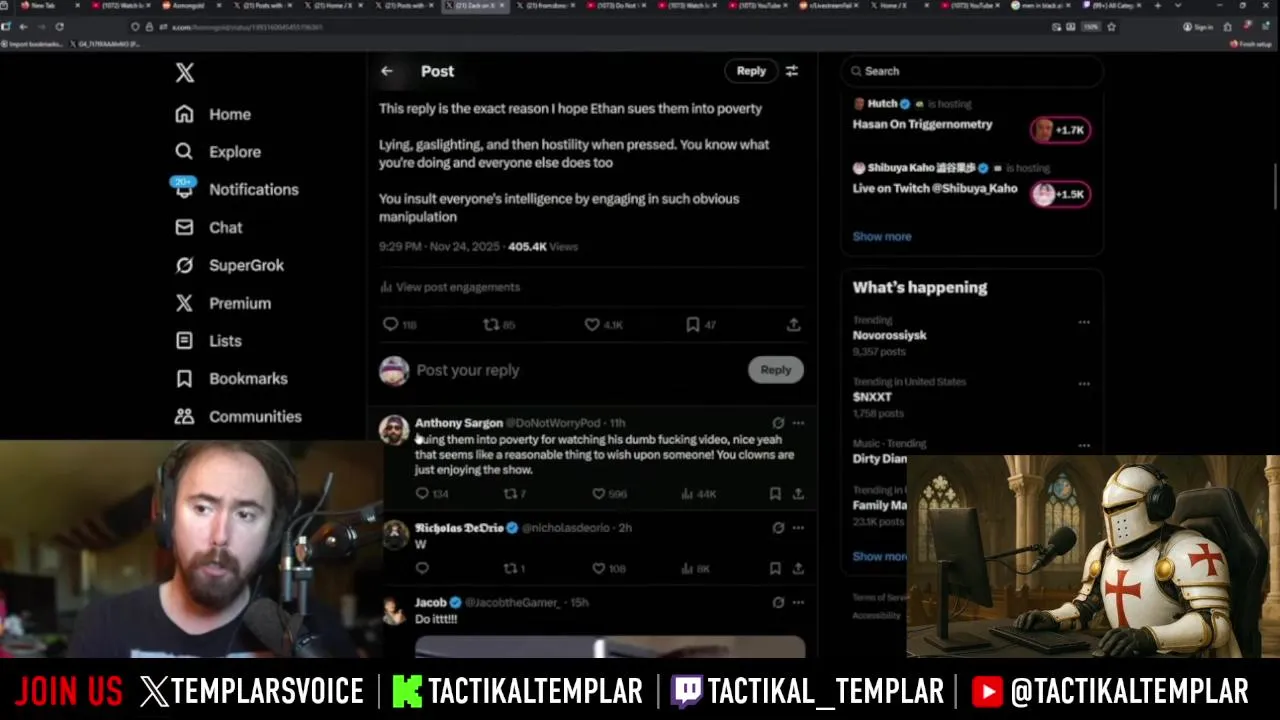Like Nicholas DeOrio's comment

(599, 568)
